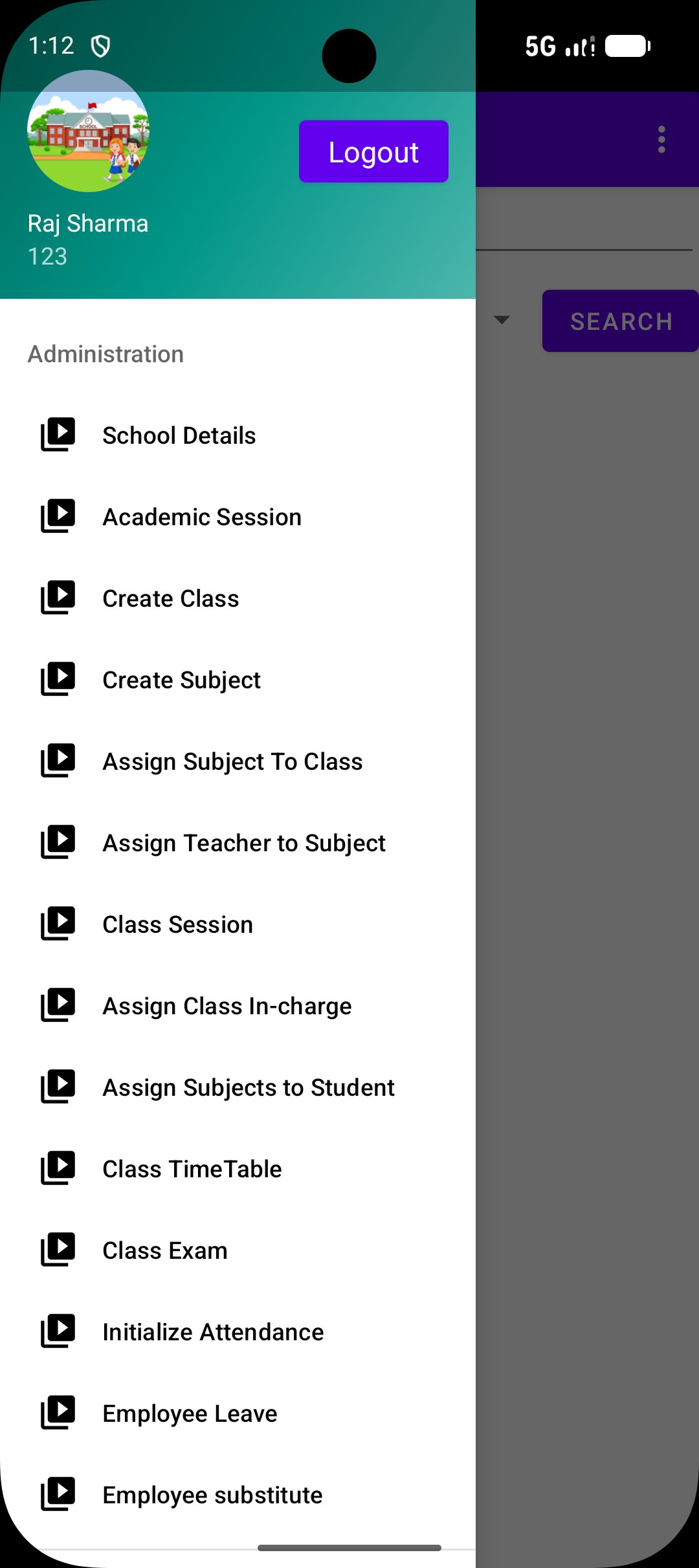
Task: Click the icon next to Create Class
Action: pos(58,598)
